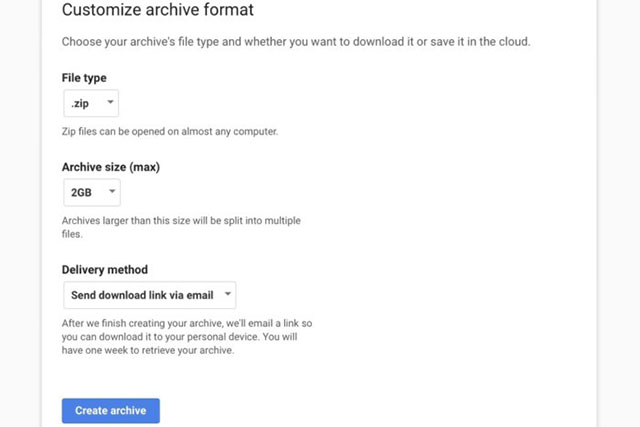The height and width of the screenshot is (427, 640).
Task: Click the Customize archive format heading
Action: coord(157,11)
